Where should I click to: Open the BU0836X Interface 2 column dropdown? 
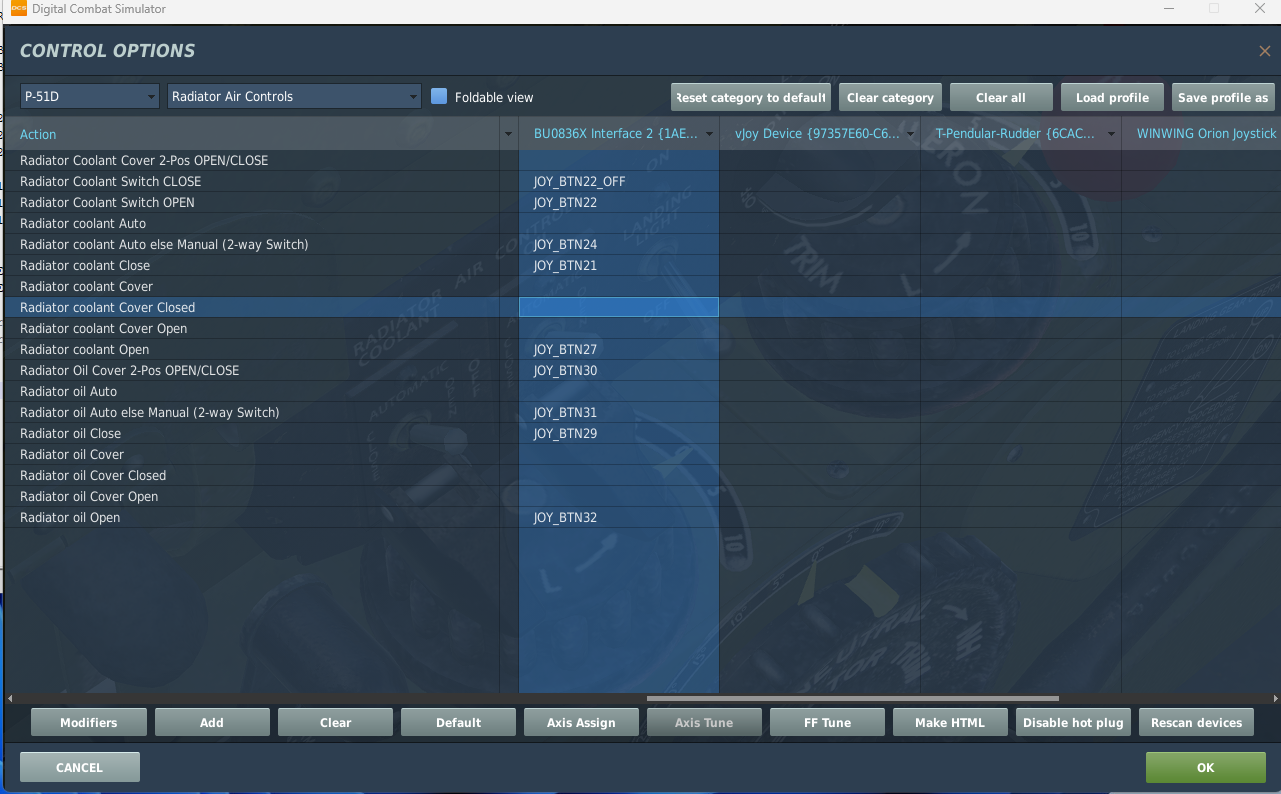(710, 134)
